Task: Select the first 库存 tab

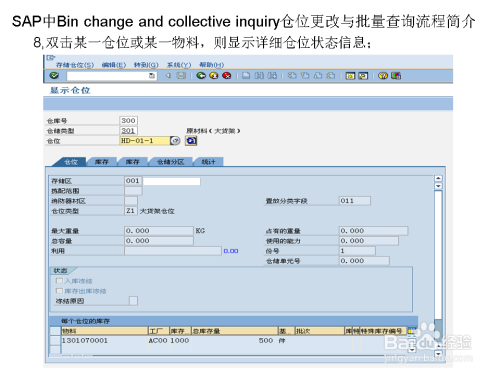Action: point(101,162)
